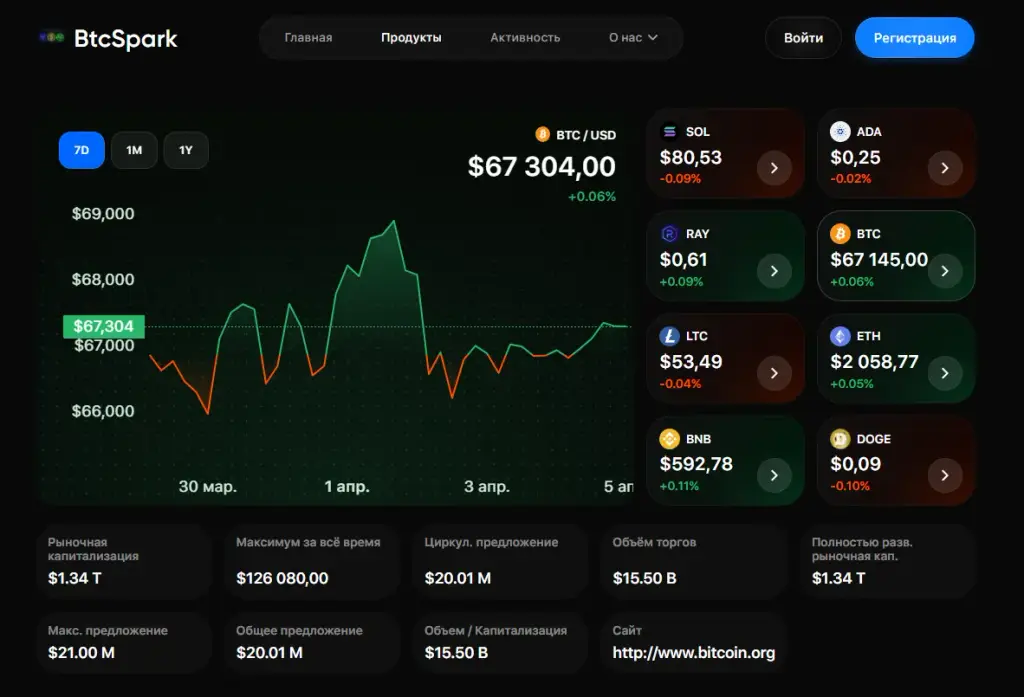
Task: Click the RAY price $0,61
Action: point(683,260)
